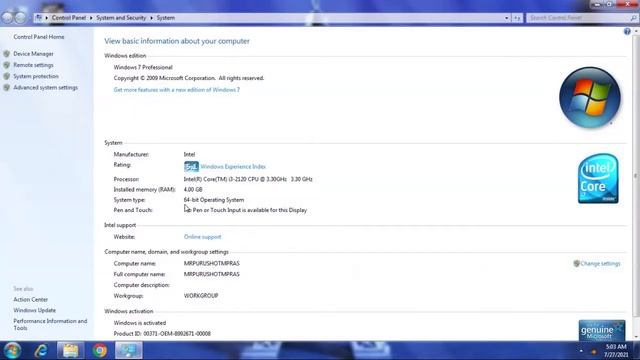Open Advanced system settings
This screenshot has width=640, height=360.
tap(45, 87)
